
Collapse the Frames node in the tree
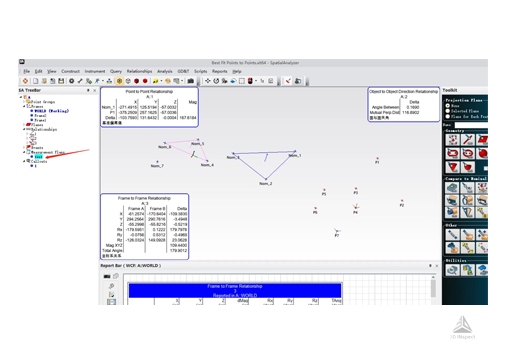[x=24, y=106]
